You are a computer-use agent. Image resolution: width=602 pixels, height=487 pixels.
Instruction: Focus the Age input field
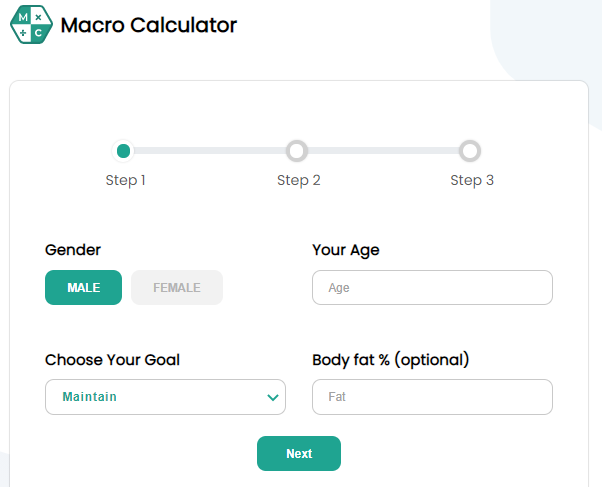point(432,287)
